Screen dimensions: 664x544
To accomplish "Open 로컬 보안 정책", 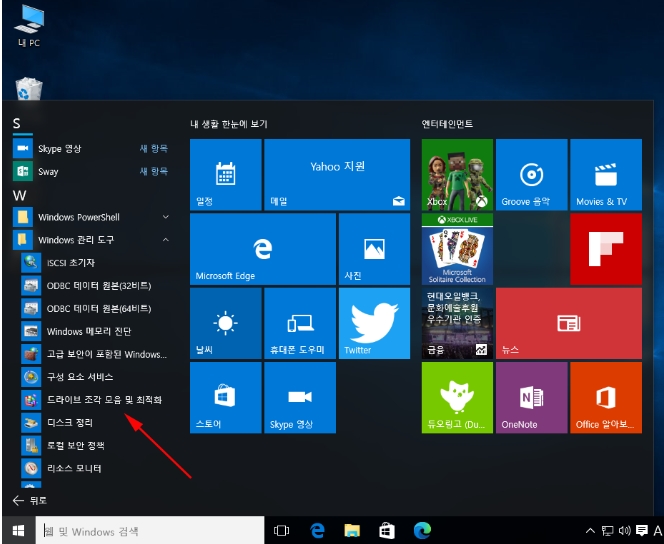I will point(95,445).
